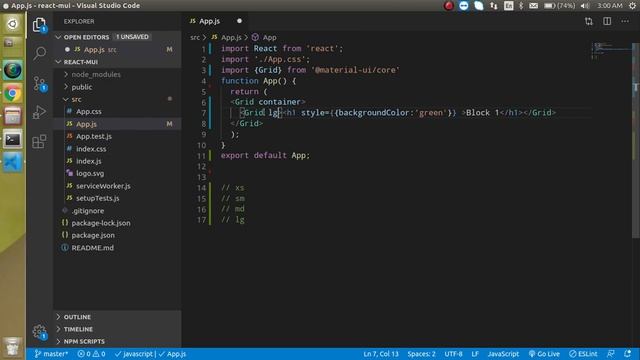Open the Manage gear settings menu
640x360 pixels.
[39, 331]
